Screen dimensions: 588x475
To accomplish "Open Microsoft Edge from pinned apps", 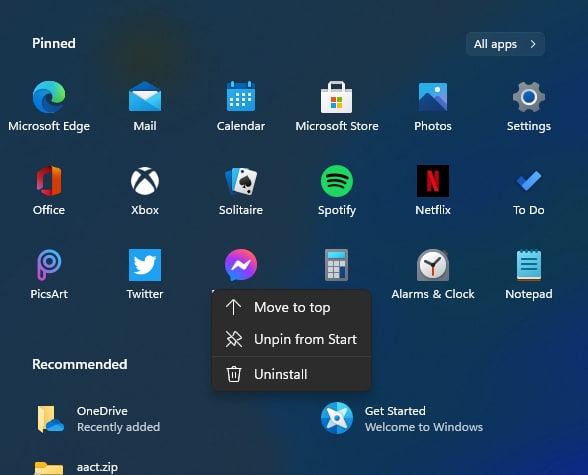I will coord(49,107).
